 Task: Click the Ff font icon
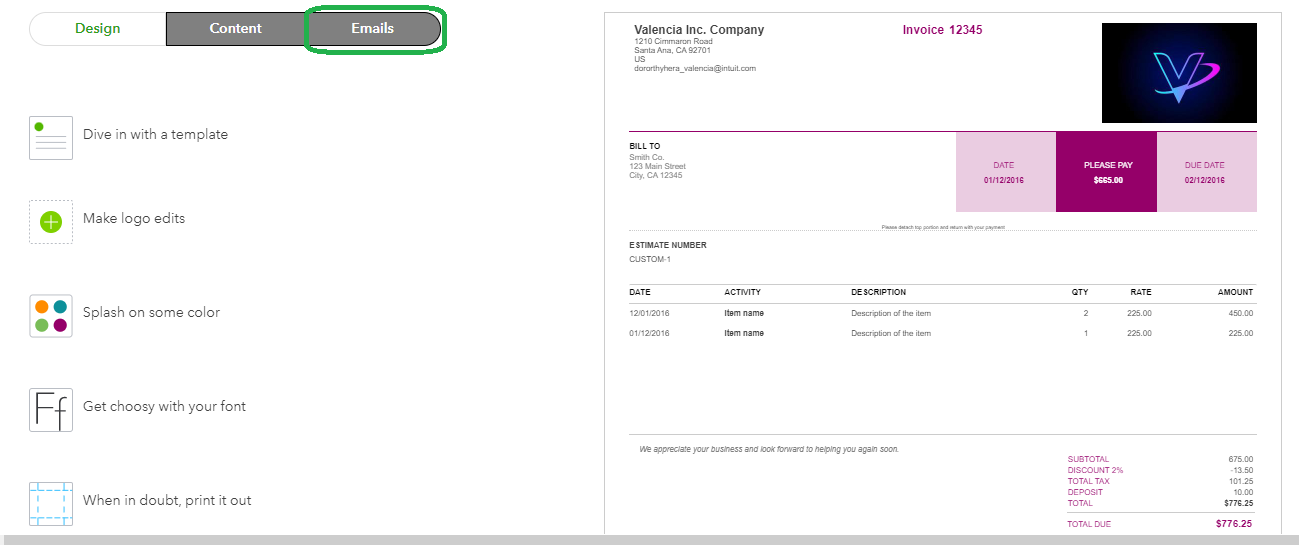coord(51,409)
